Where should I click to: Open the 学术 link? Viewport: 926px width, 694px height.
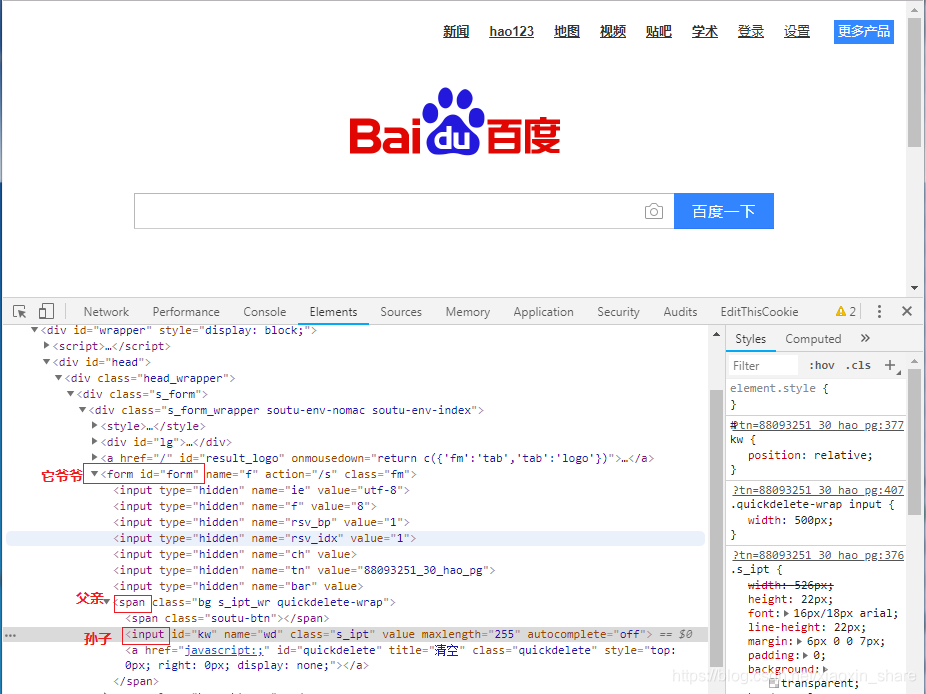coord(705,31)
